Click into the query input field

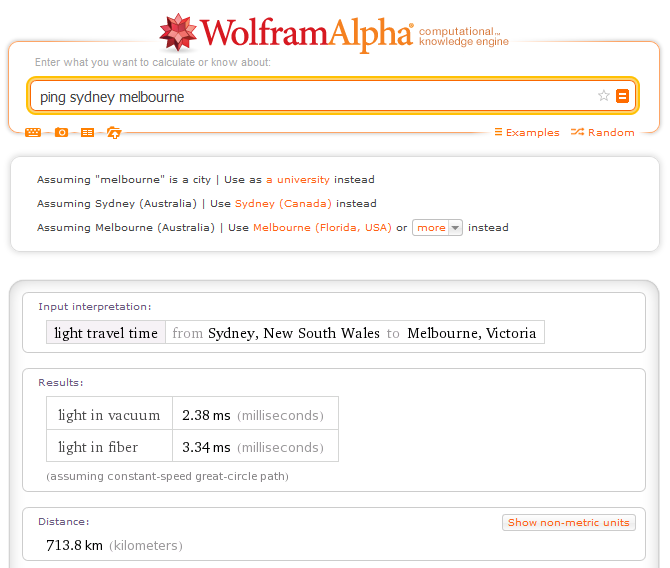[x=310, y=97]
